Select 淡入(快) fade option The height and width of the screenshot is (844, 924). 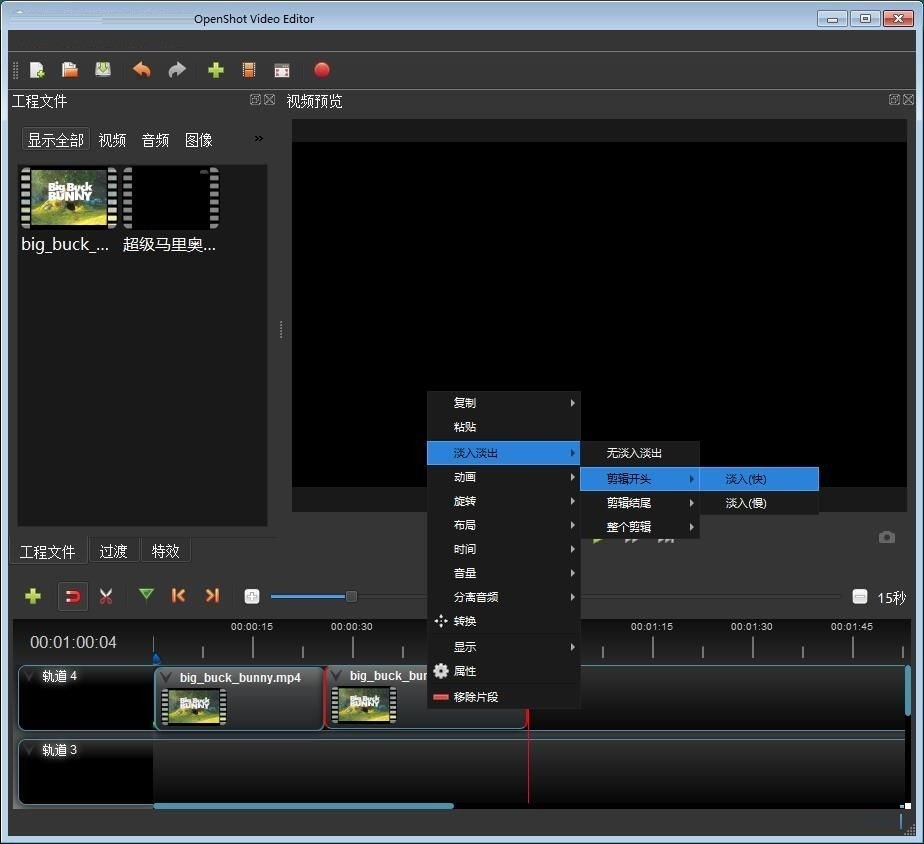pos(759,479)
